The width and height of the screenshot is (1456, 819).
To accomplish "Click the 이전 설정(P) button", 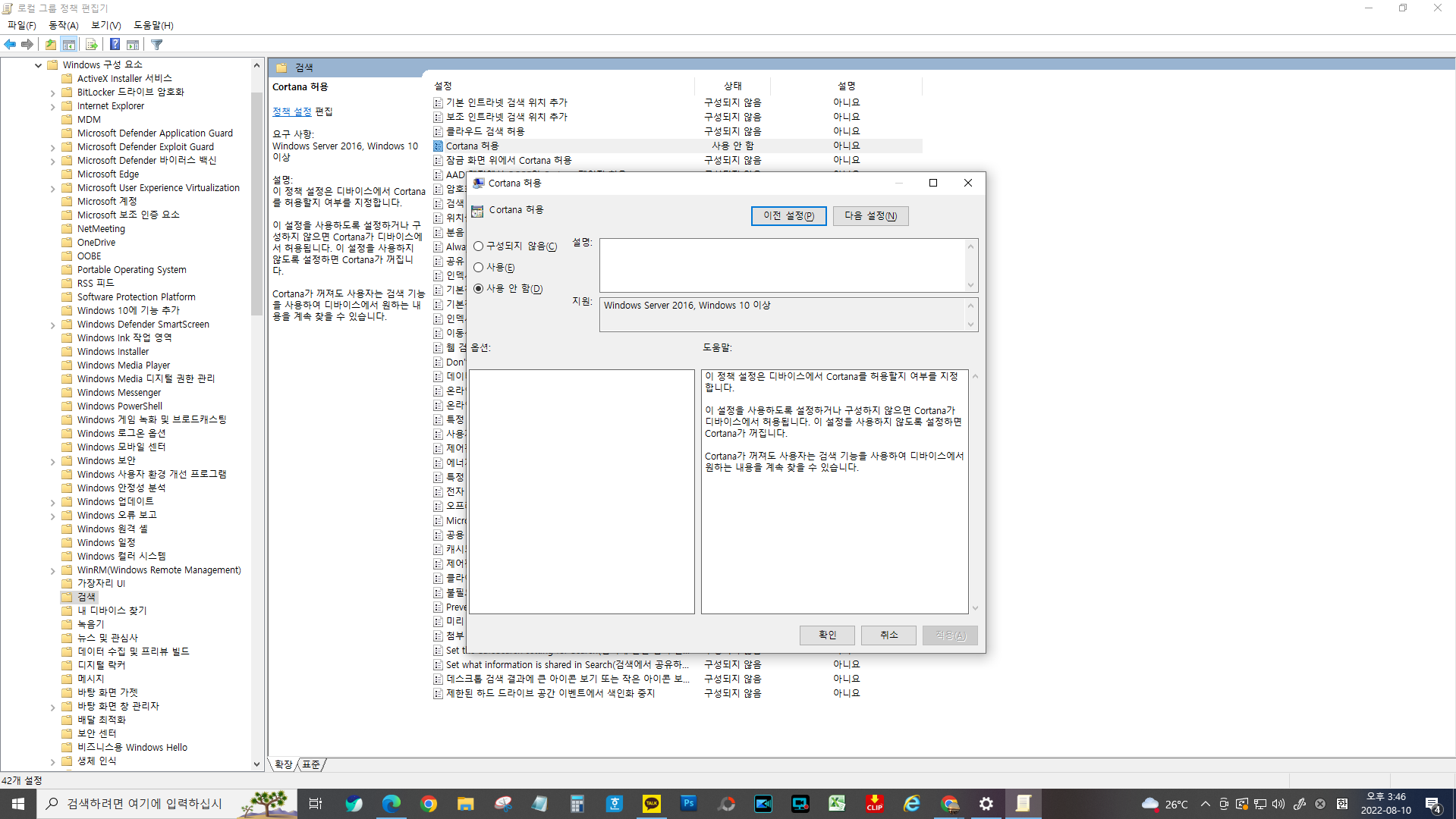I will pyautogui.click(x=788, y=216).
